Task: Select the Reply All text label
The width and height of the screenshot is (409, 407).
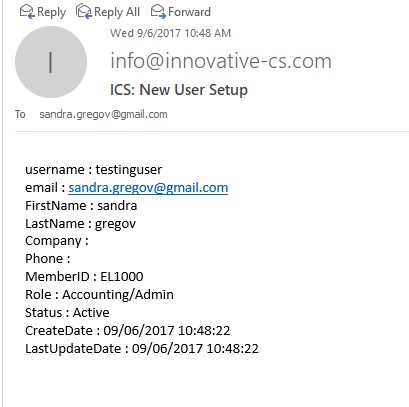Action: tap(117, 12)
